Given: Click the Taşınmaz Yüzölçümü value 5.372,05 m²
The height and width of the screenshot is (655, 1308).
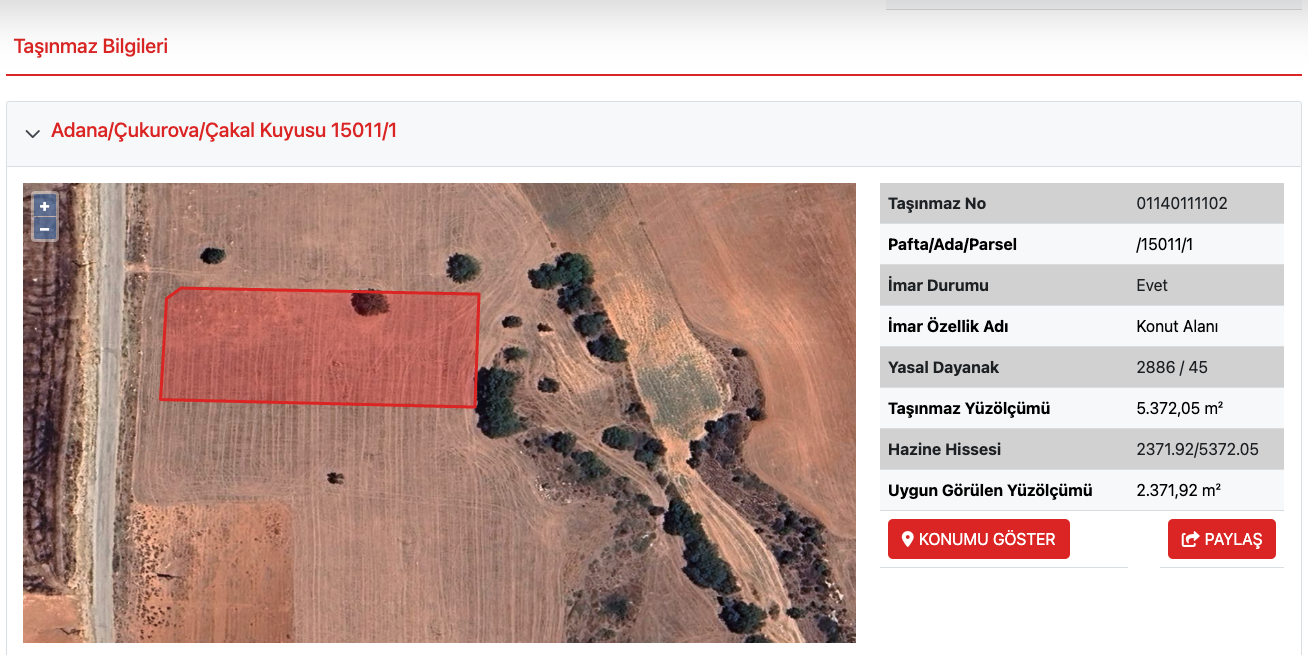Looking at the screenshot, I should [1180, 408].
